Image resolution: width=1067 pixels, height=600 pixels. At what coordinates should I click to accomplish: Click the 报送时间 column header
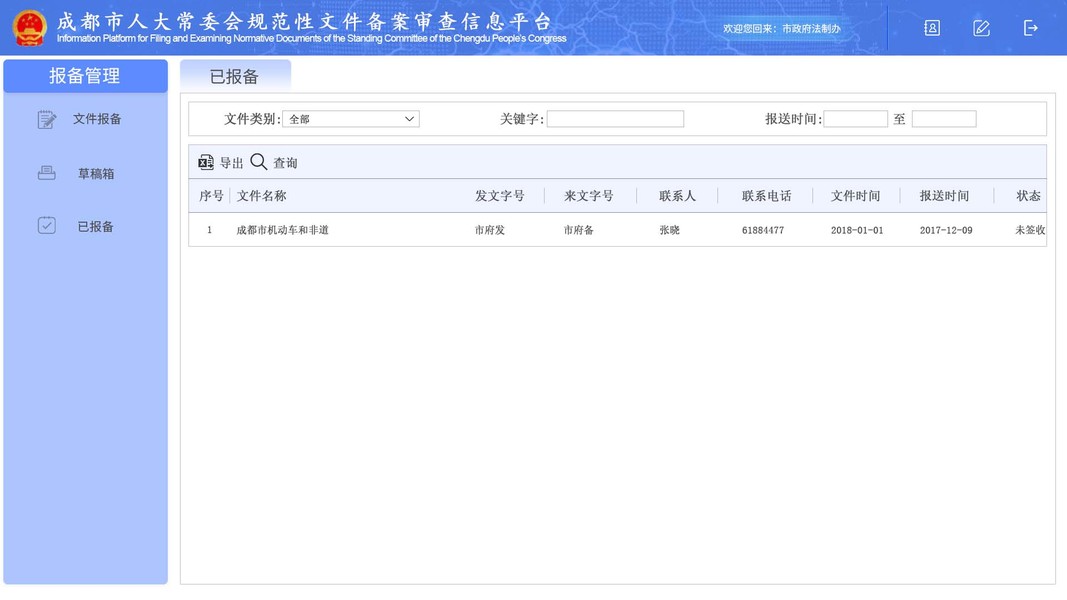[944, 196]
